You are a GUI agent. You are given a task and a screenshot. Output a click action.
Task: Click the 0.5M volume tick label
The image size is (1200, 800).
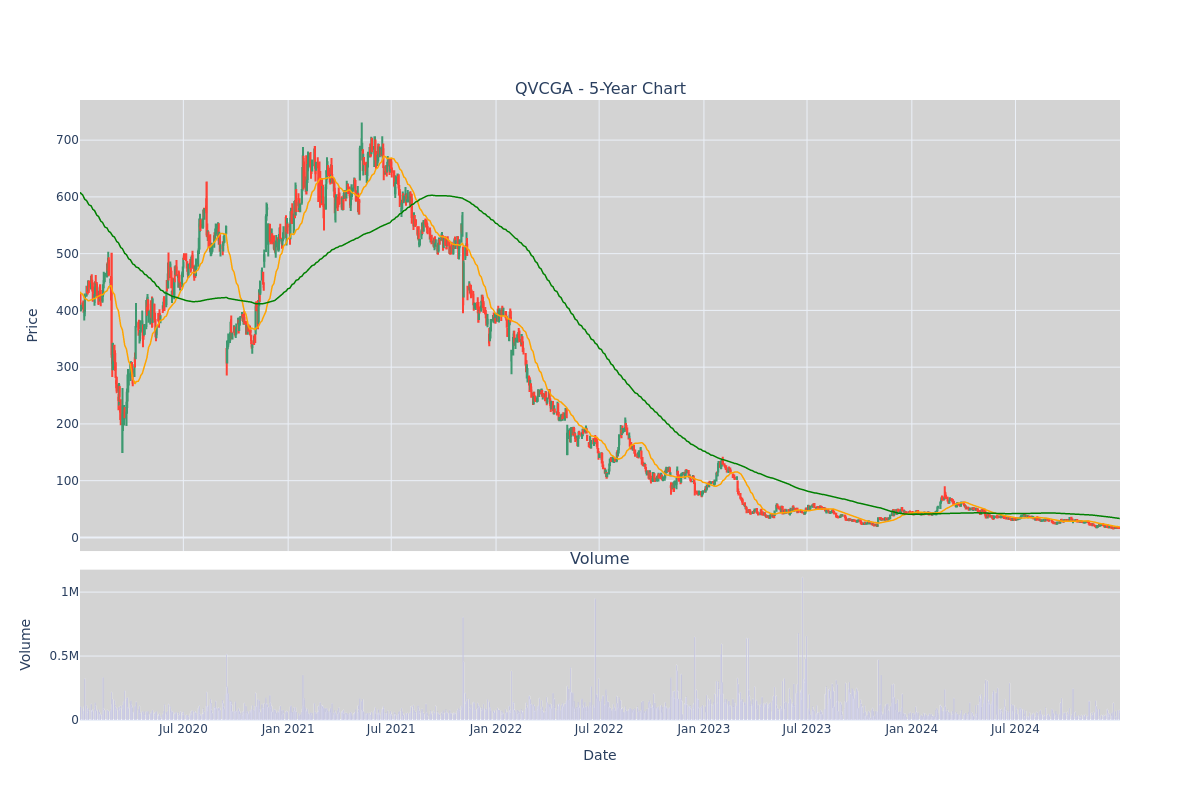coord(63,656)
